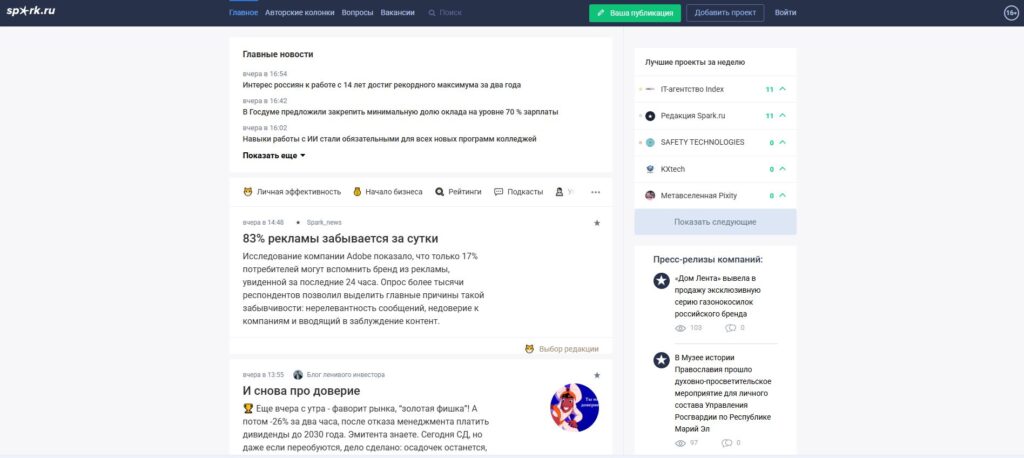Click Блог ленивого инвестора author link
The image size is (1024, 458).
pos(345,375)
